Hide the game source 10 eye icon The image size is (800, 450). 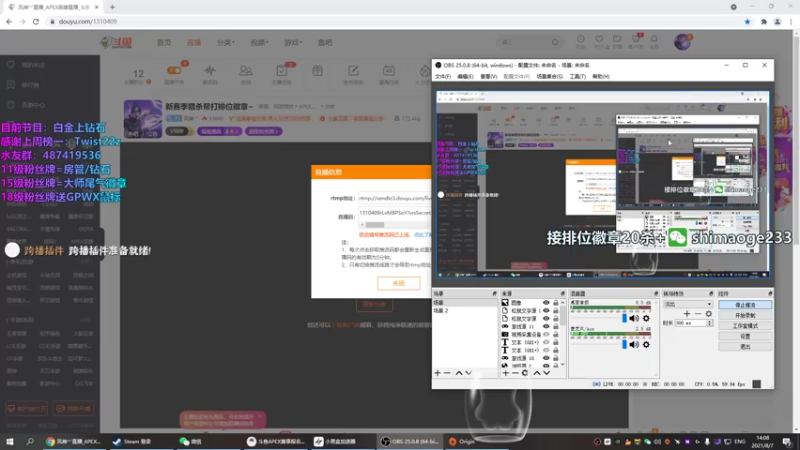click(546, 358)
